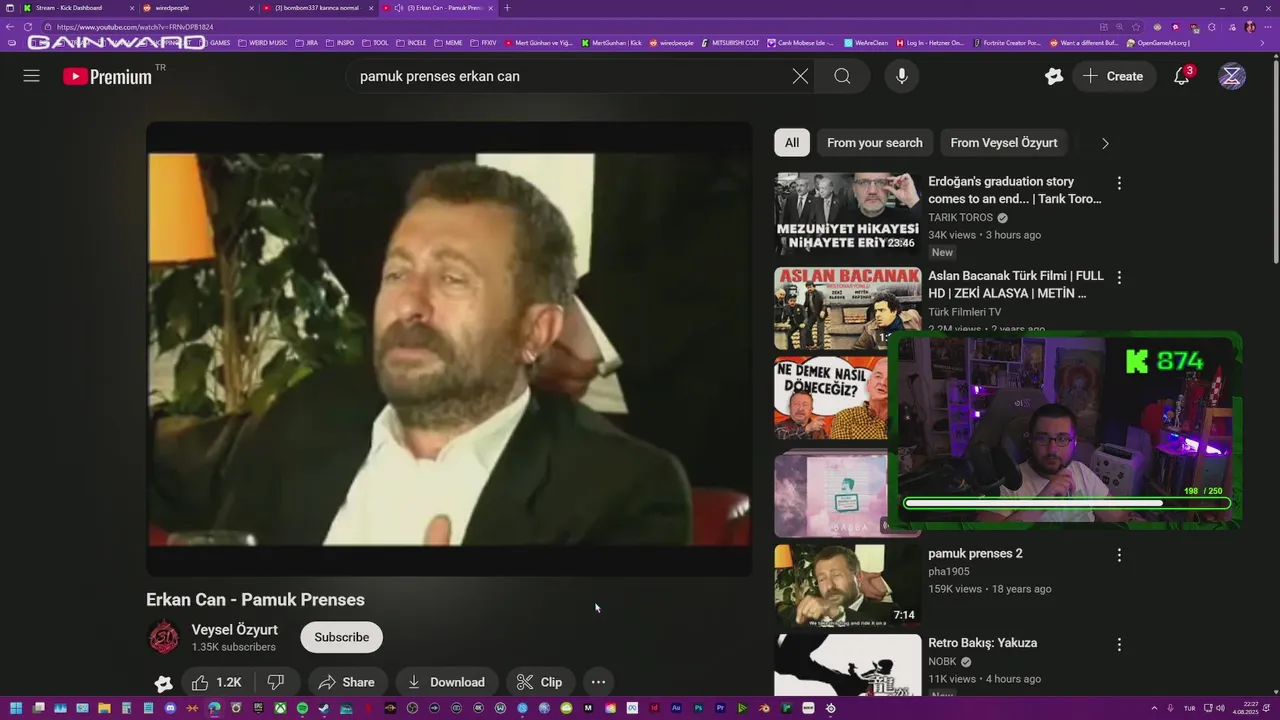Viewport: 1280px width, 720px height.
Task: Open Retro Bakış: Yakuza thumbnail
Action: (847, 665)
